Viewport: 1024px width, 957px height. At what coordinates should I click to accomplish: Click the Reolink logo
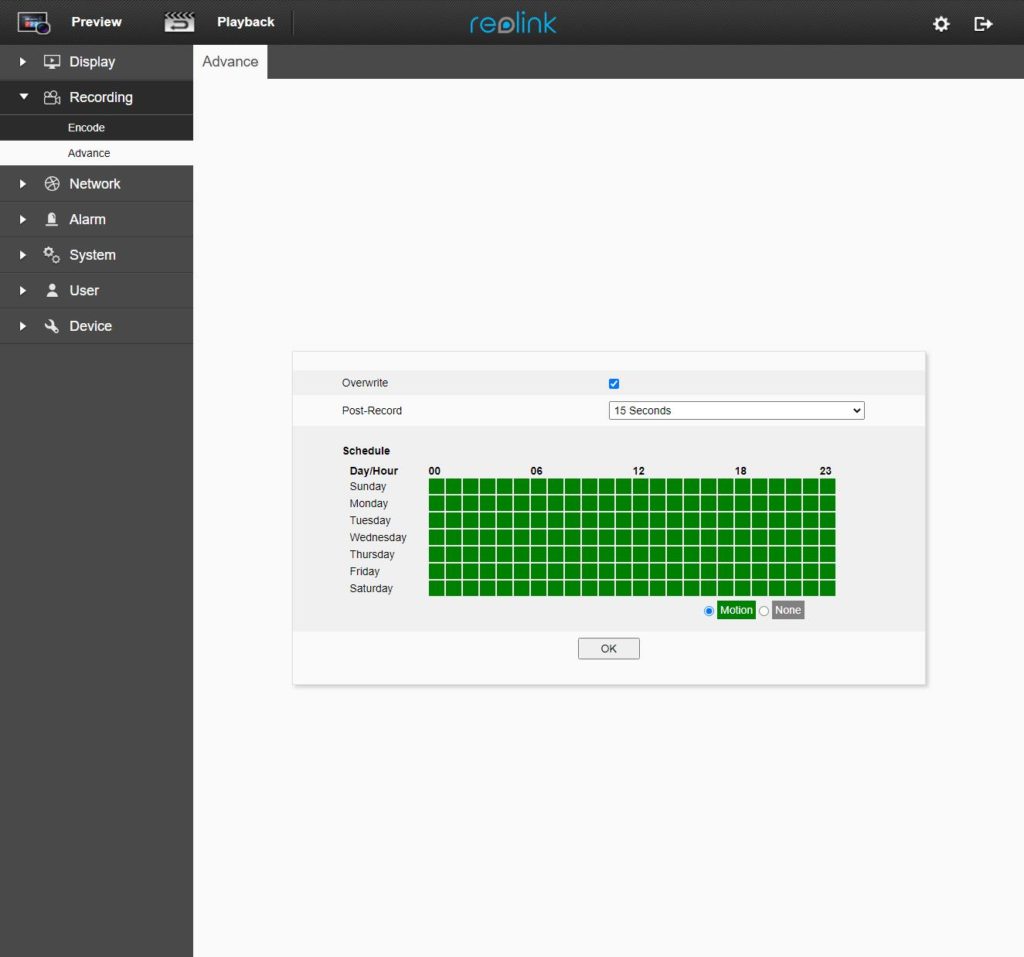[x=513, y=23]
